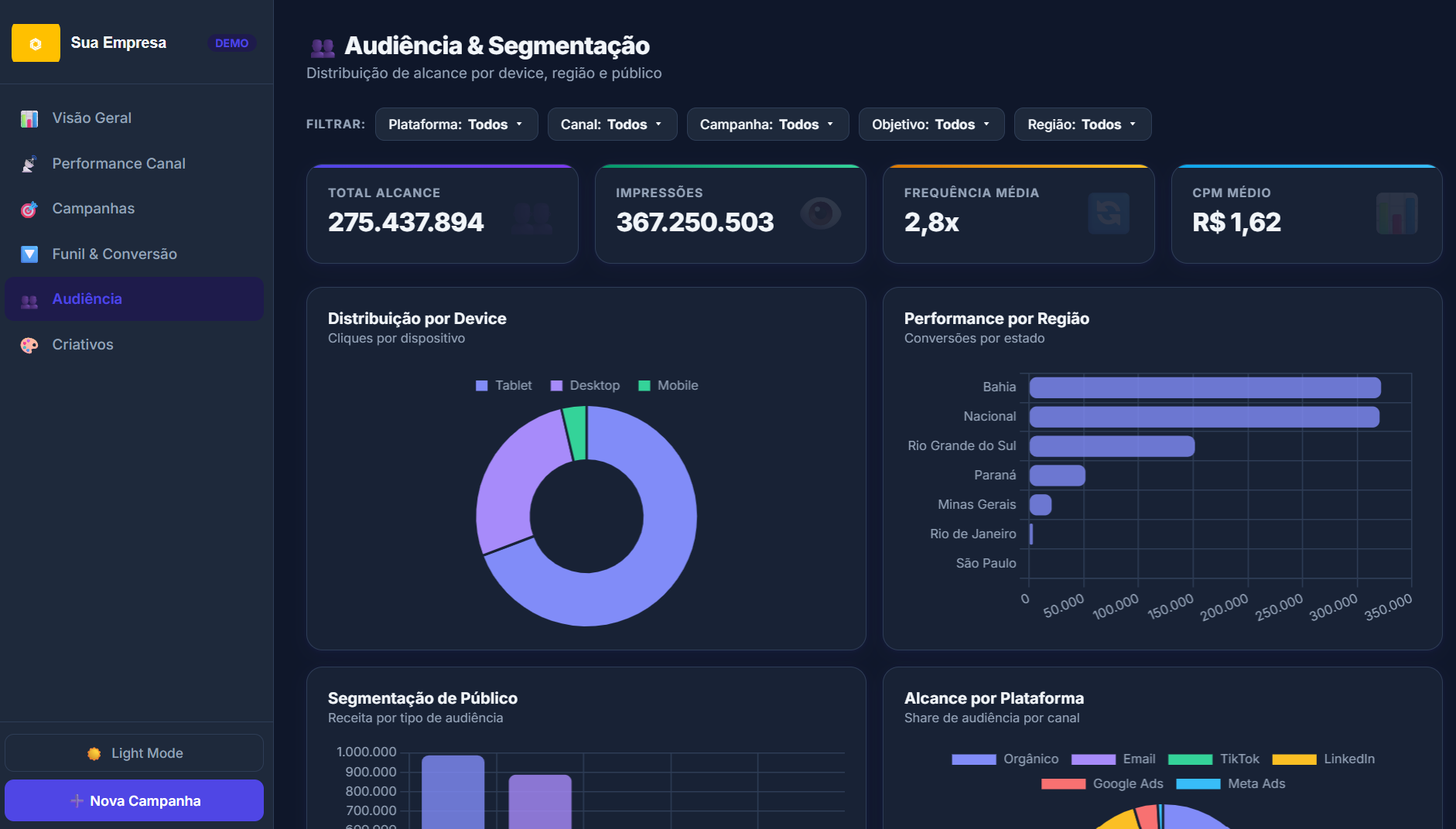Click the eye icon in Impressões card

point(821,213)
